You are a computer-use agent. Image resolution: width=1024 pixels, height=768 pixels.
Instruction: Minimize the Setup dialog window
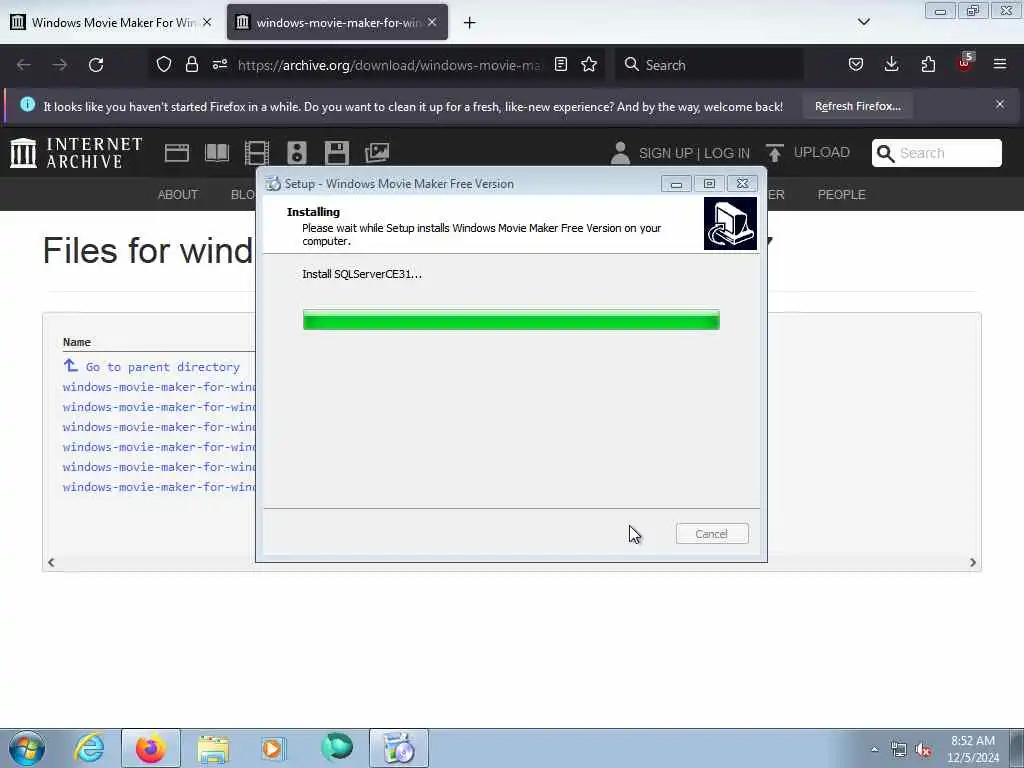676,184
